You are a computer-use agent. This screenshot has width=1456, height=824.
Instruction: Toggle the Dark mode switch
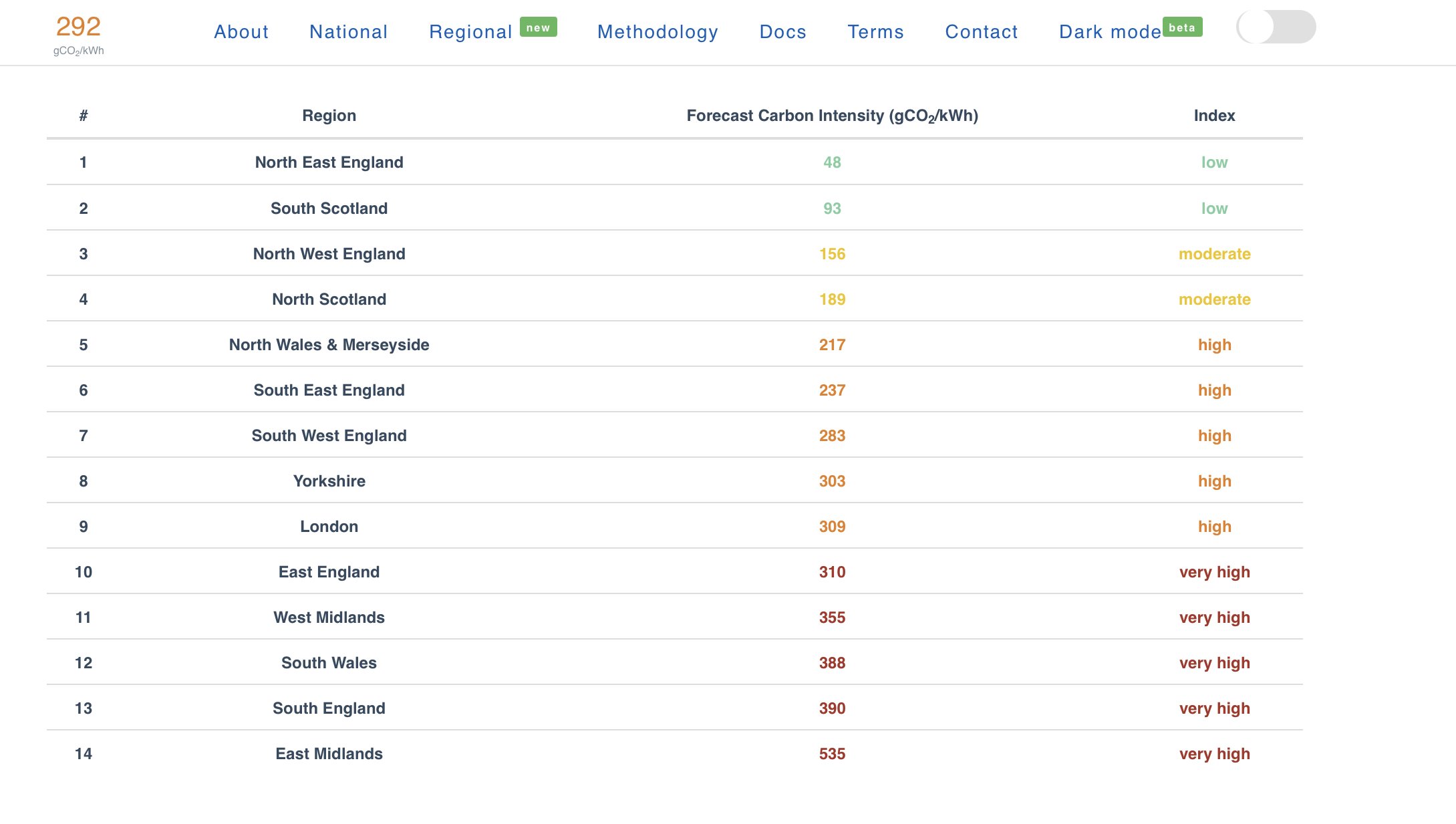click(x=1276, y=27)
